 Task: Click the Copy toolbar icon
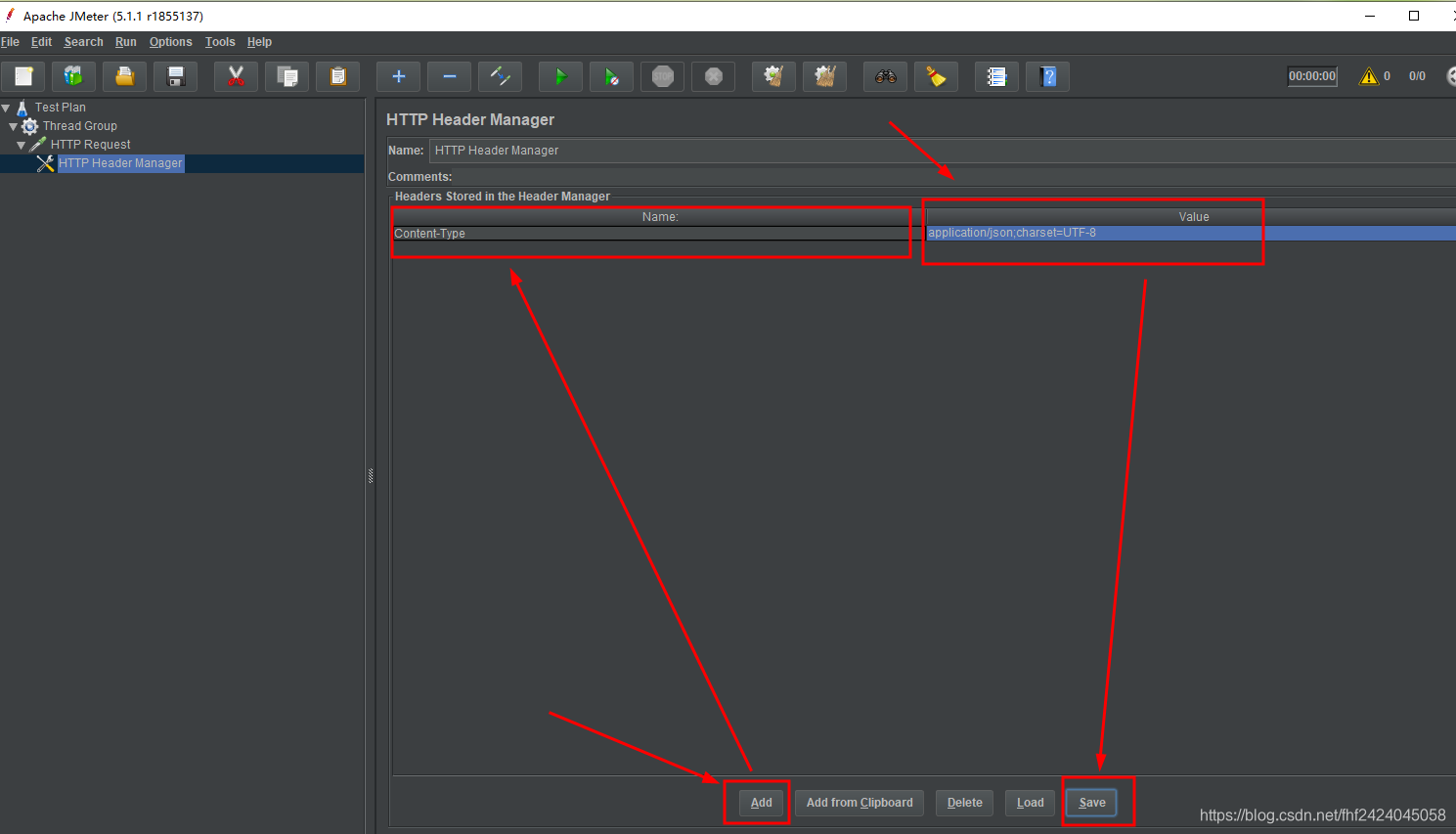click(287, 76)
